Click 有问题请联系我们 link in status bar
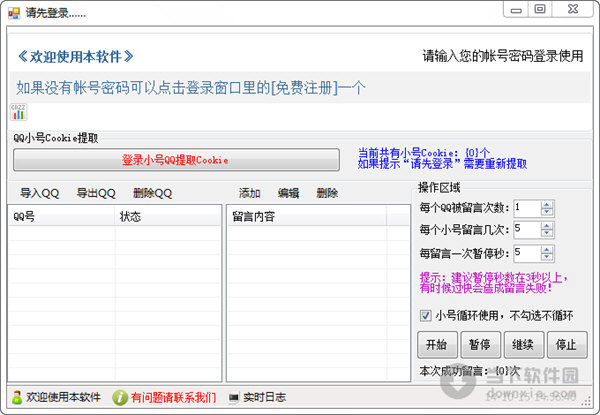 (173, 398)
